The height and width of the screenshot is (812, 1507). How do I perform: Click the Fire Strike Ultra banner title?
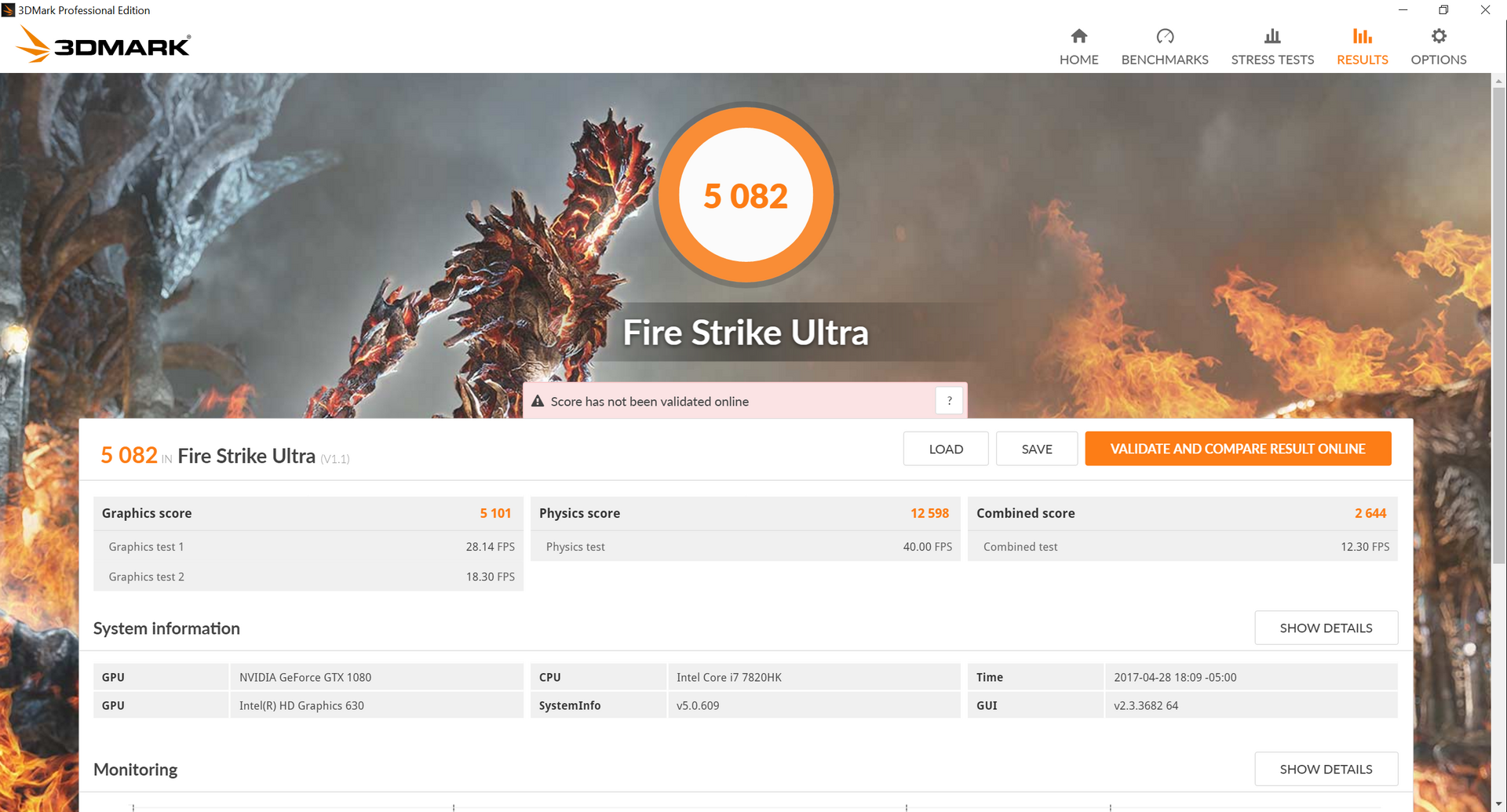(x=746, y=332)
